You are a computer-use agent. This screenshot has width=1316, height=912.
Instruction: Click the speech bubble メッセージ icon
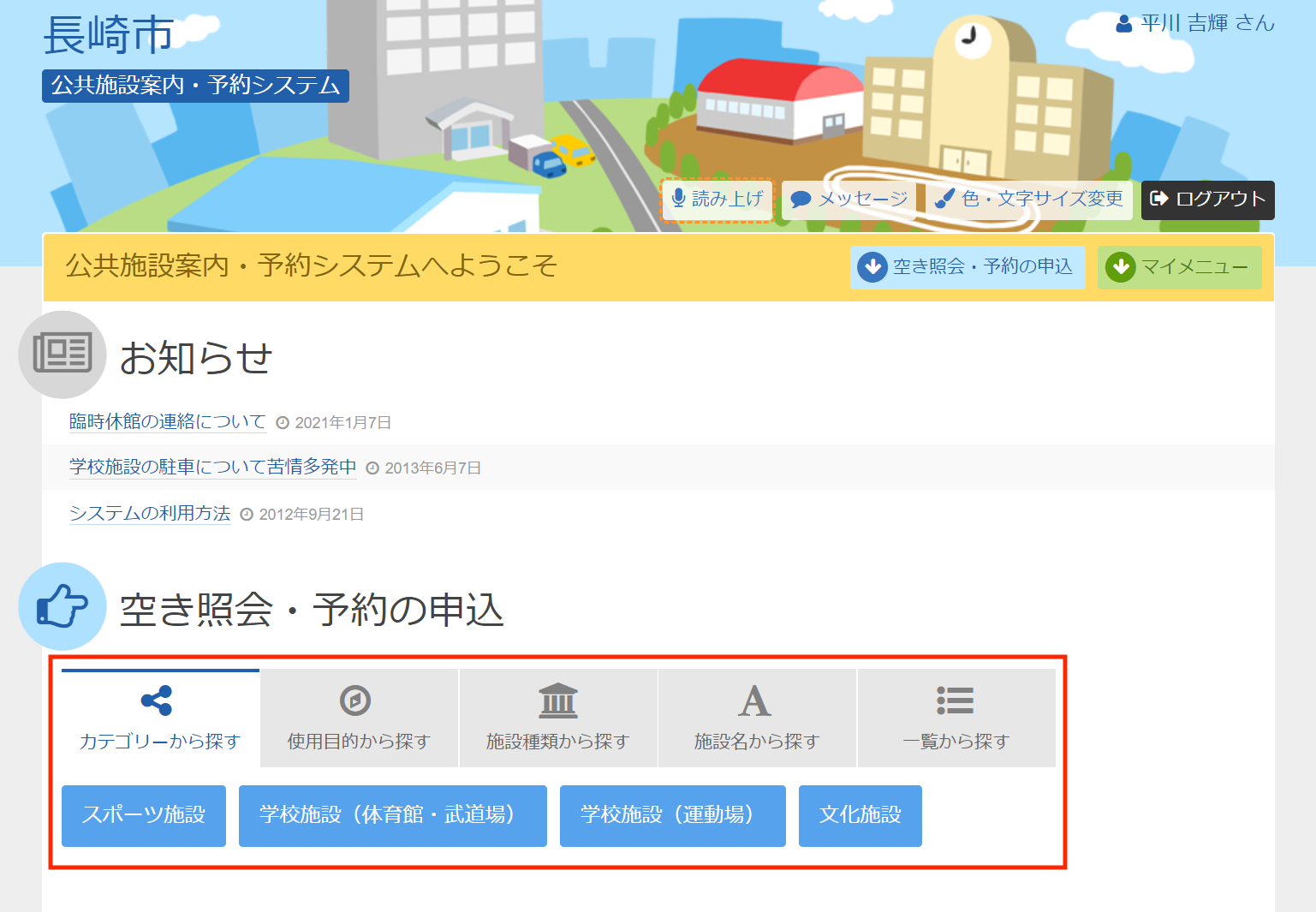(801, 200)
